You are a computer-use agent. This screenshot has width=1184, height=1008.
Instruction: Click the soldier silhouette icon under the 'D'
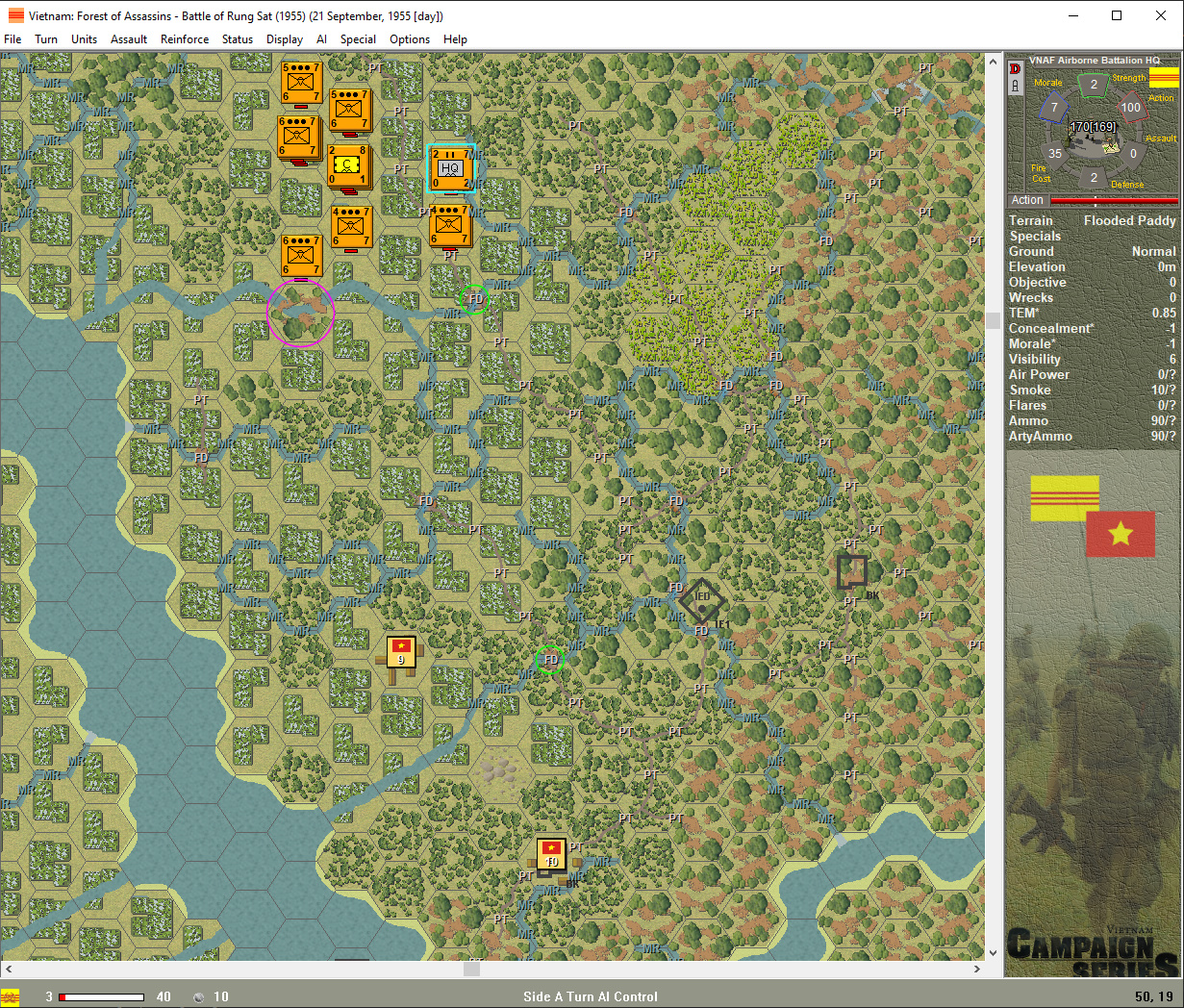(x=1015, y=86)
